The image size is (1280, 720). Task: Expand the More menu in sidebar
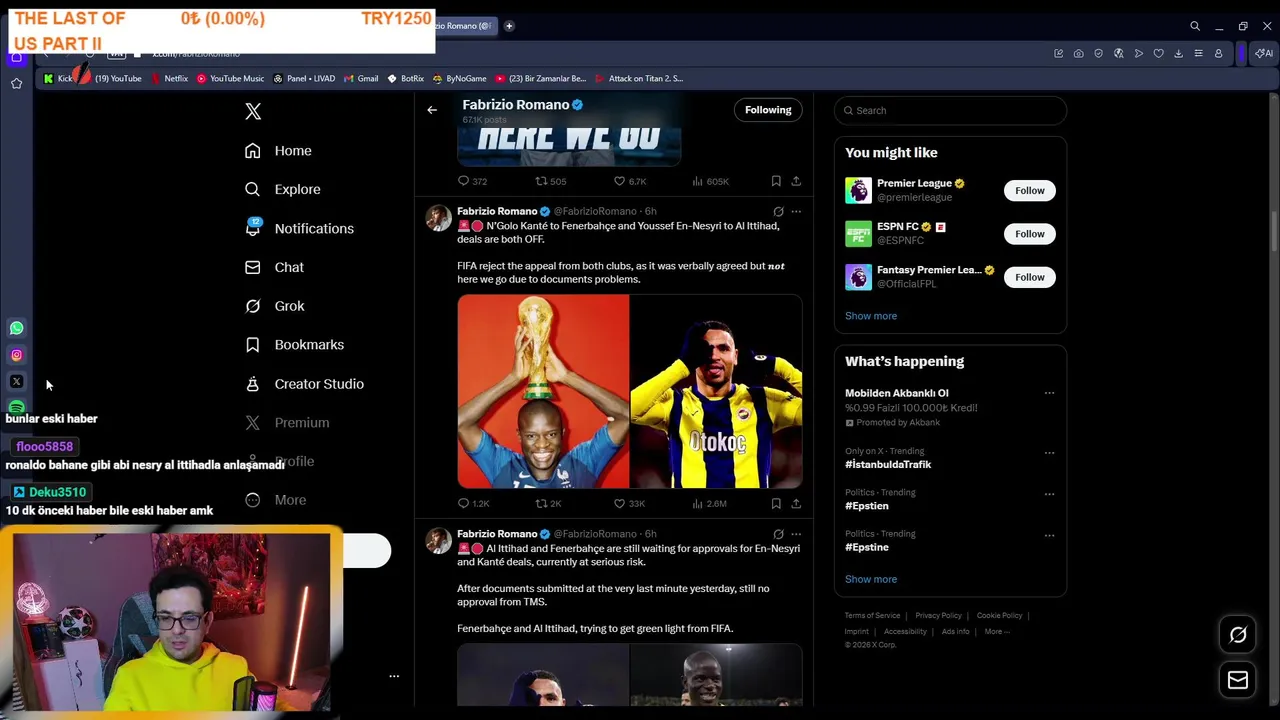(275, 500)
